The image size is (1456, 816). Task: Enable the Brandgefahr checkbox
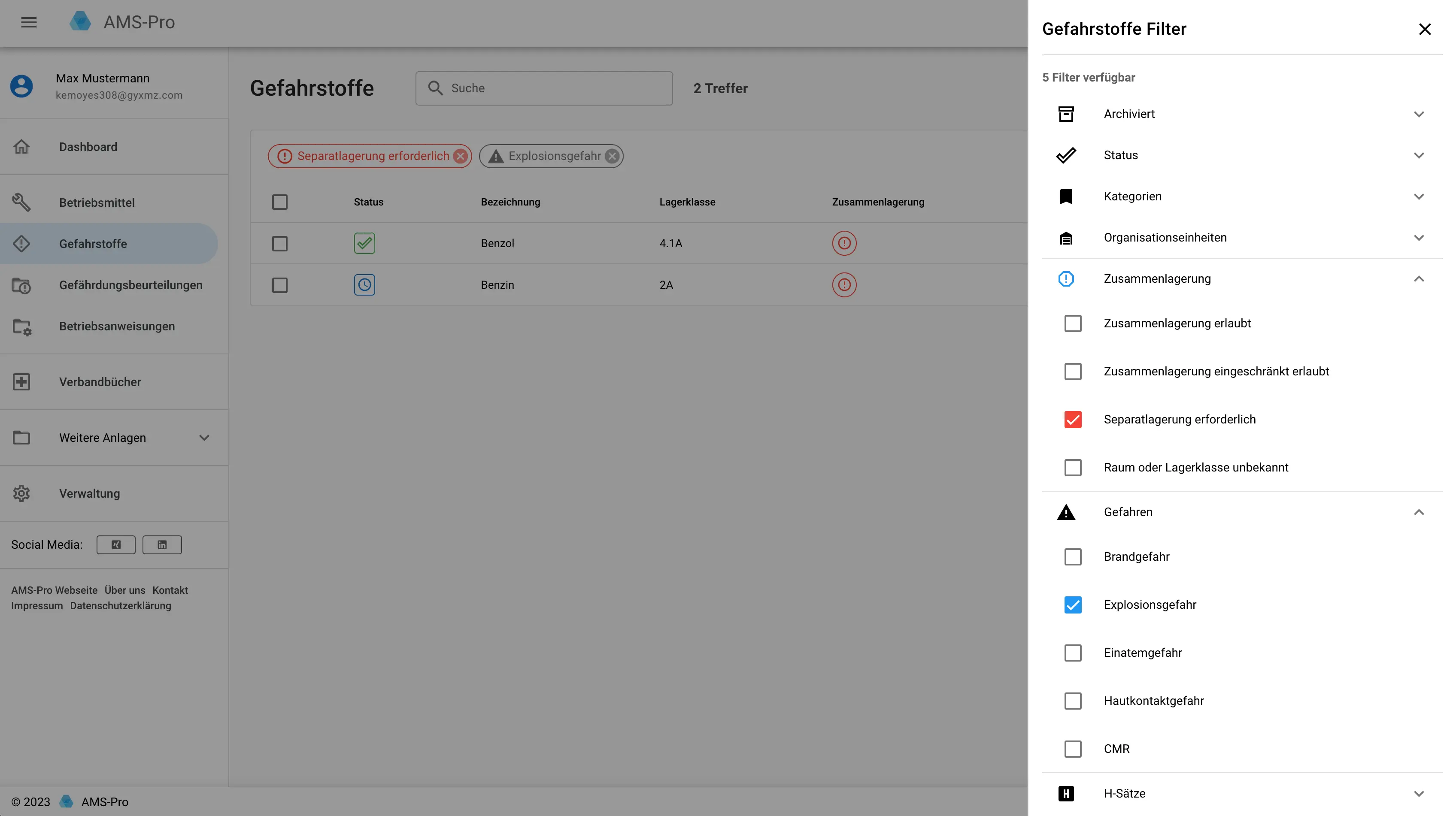pos(1073,556)
